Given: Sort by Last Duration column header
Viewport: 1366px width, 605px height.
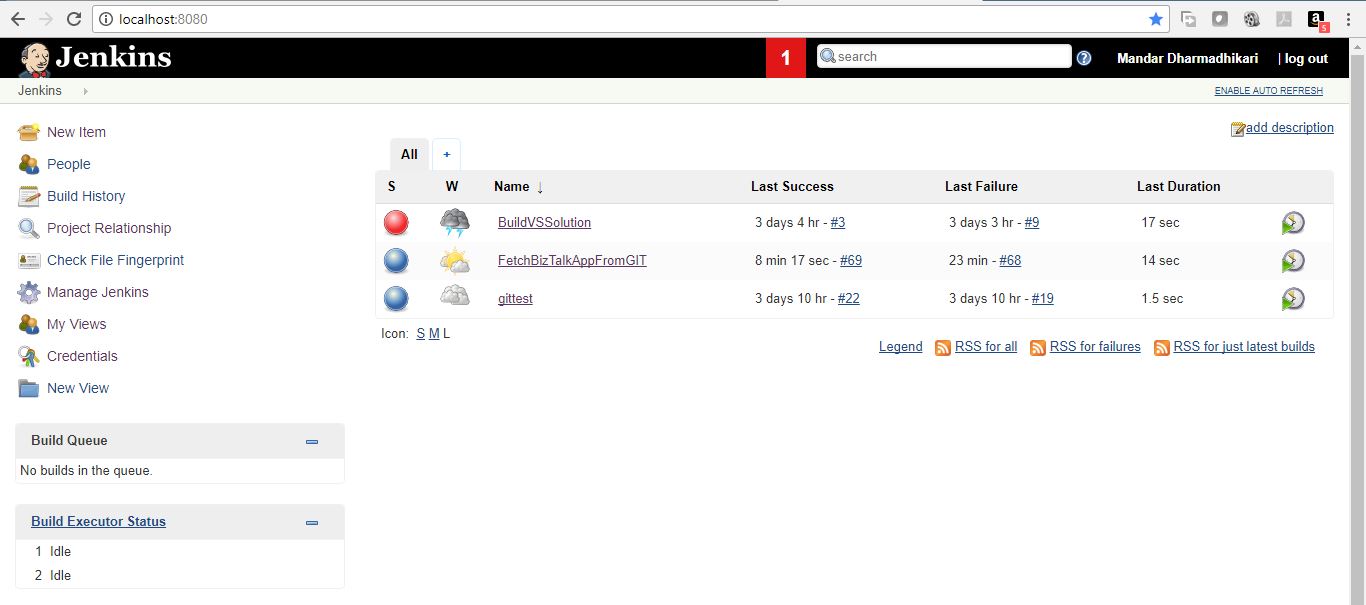Looking at the screenshot, I should (1178, 186).
